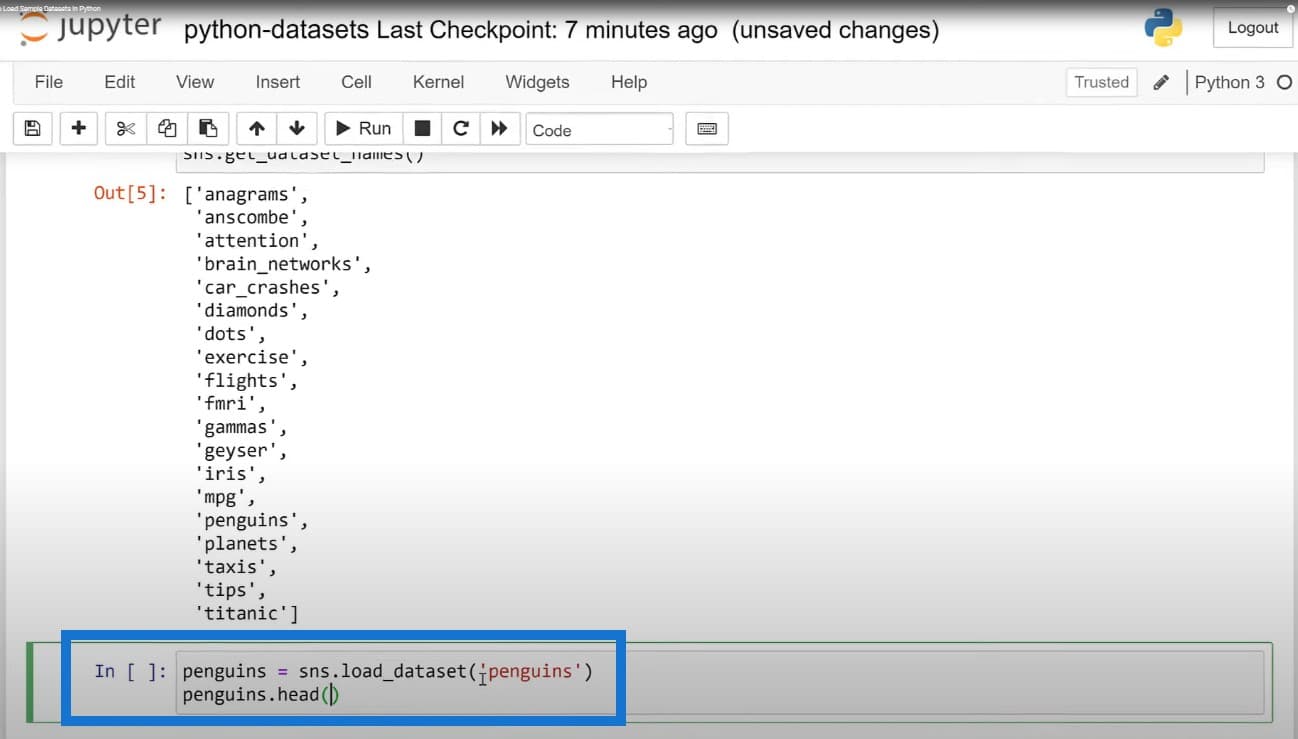The image size is (1298, 739).
Task: Click the 'diamonds' output line
Action: 251,310
